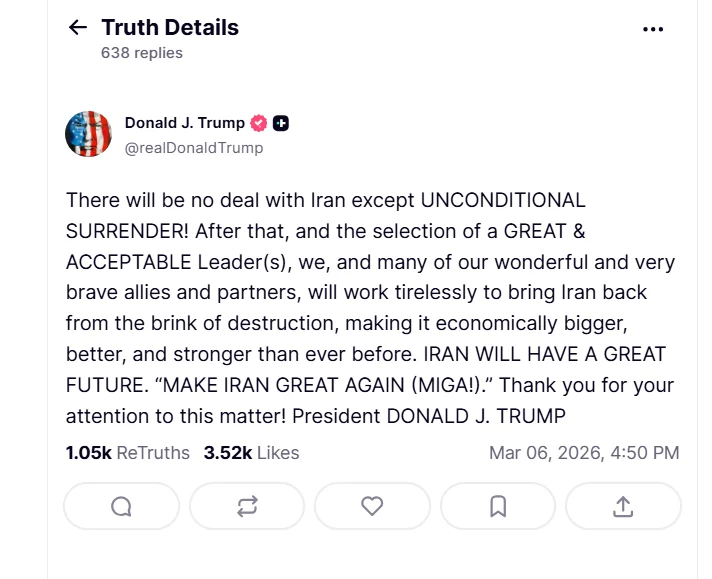Click the black plus badge beside the name
The image size is (712, 579).
click(281, 123)
